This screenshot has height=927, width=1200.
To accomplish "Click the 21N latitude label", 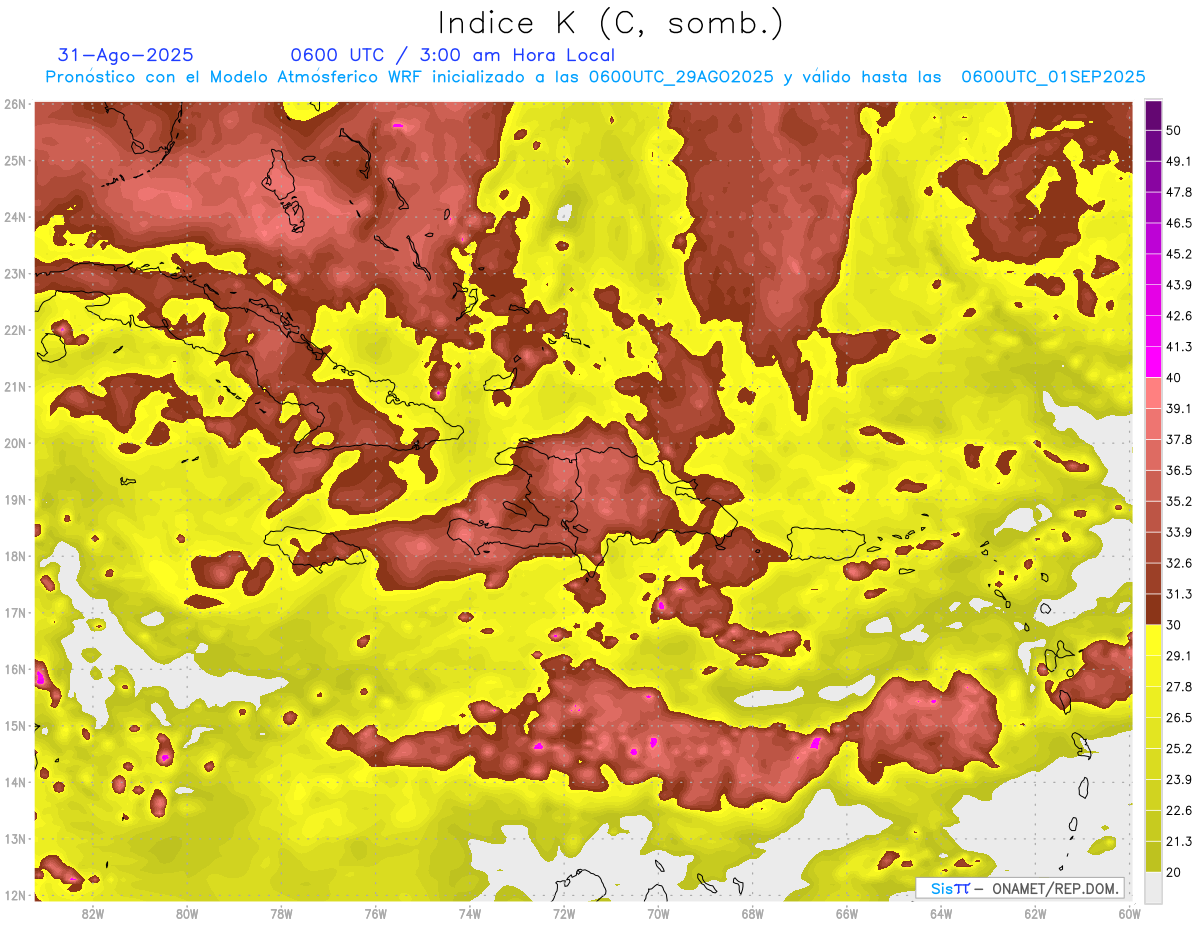I will click(15, 386).
